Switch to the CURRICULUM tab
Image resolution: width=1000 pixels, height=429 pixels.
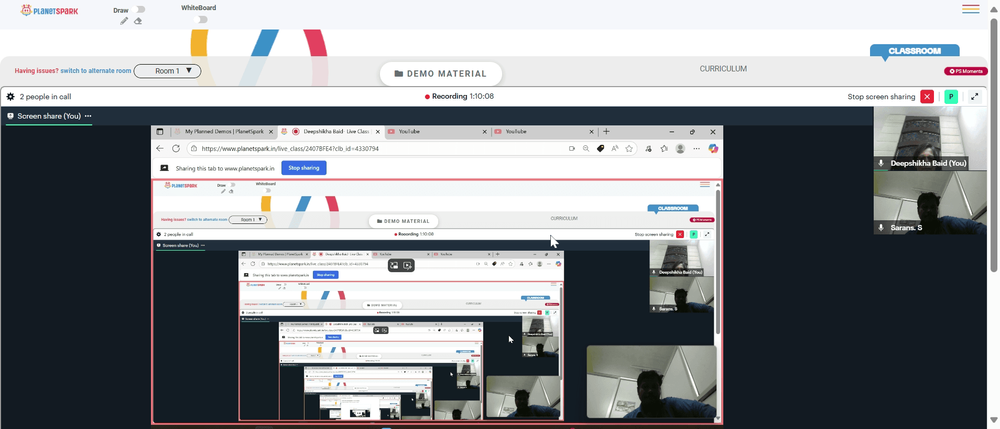pyautogui.click(x=723, y=69)
